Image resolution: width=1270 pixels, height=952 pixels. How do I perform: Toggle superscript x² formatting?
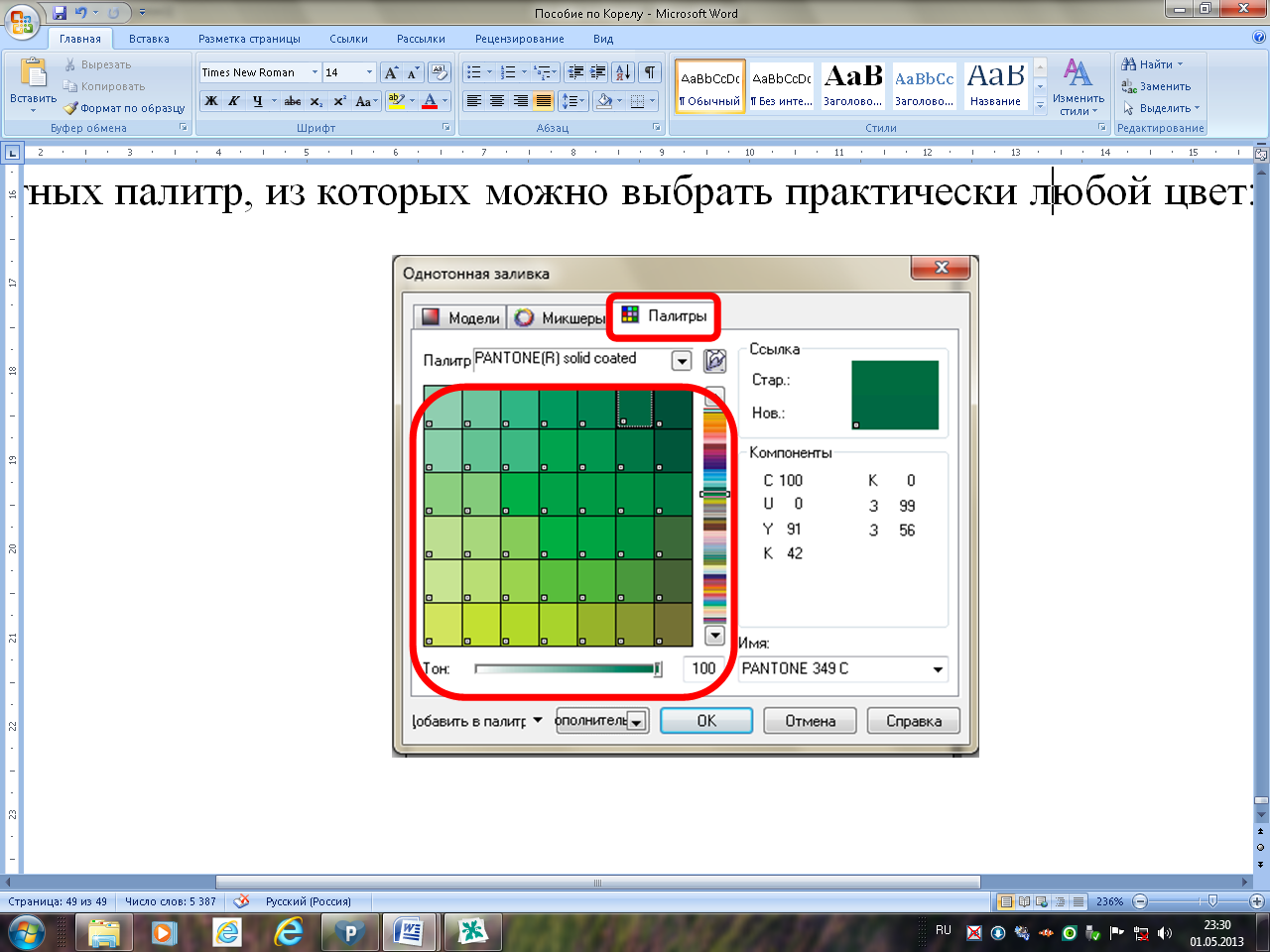click(x=339, y=101)
